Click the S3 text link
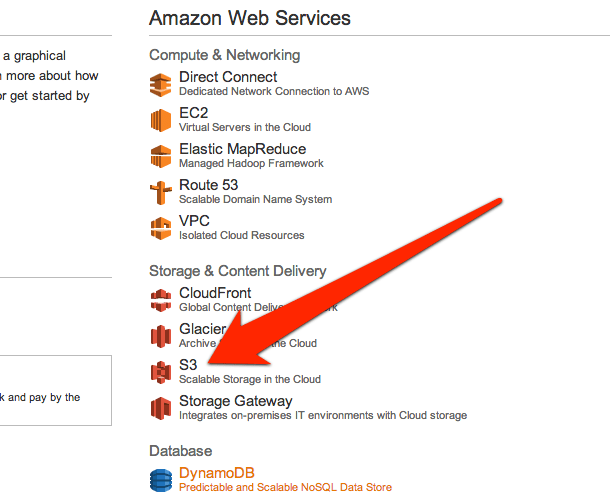 pos(188,365)
